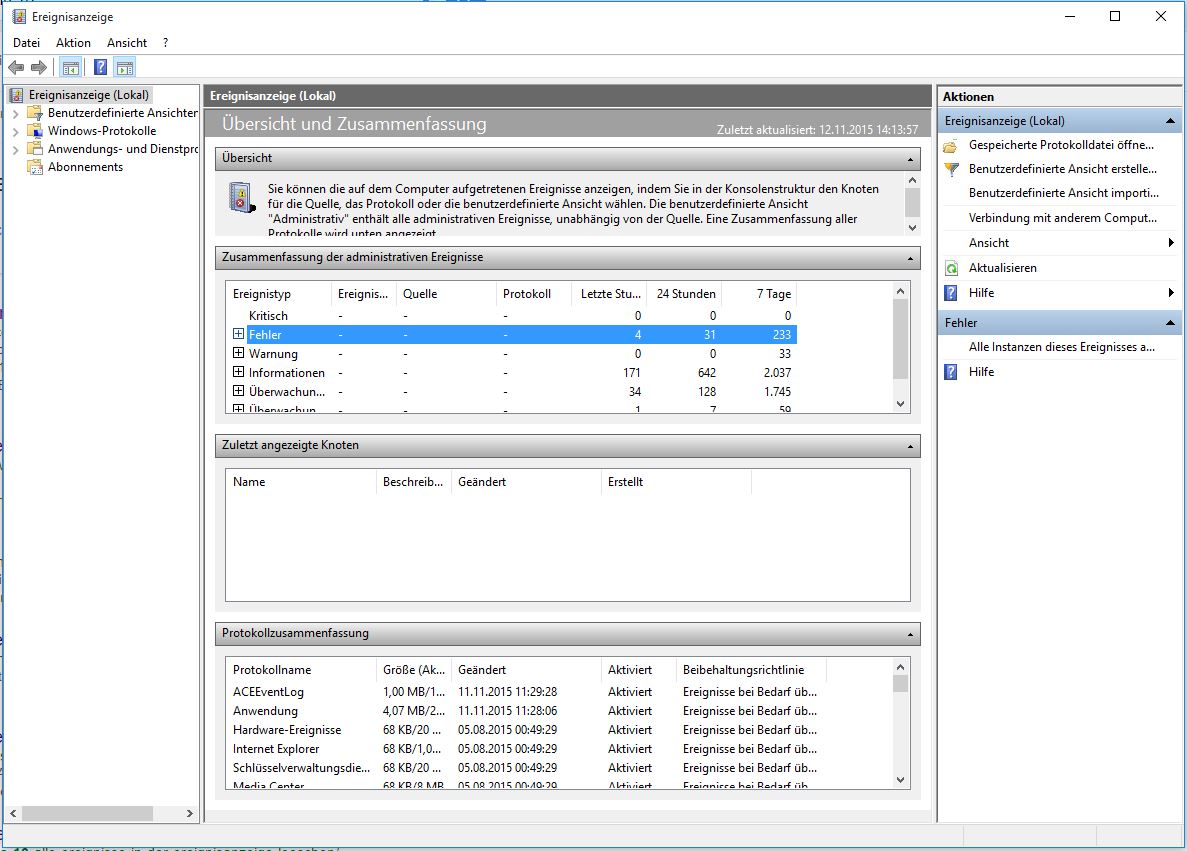The height and width of the screenshot is (851, 1187).
Task: Expand the Windows-Protokolle tree node
Action: click(x=15, y=131)
